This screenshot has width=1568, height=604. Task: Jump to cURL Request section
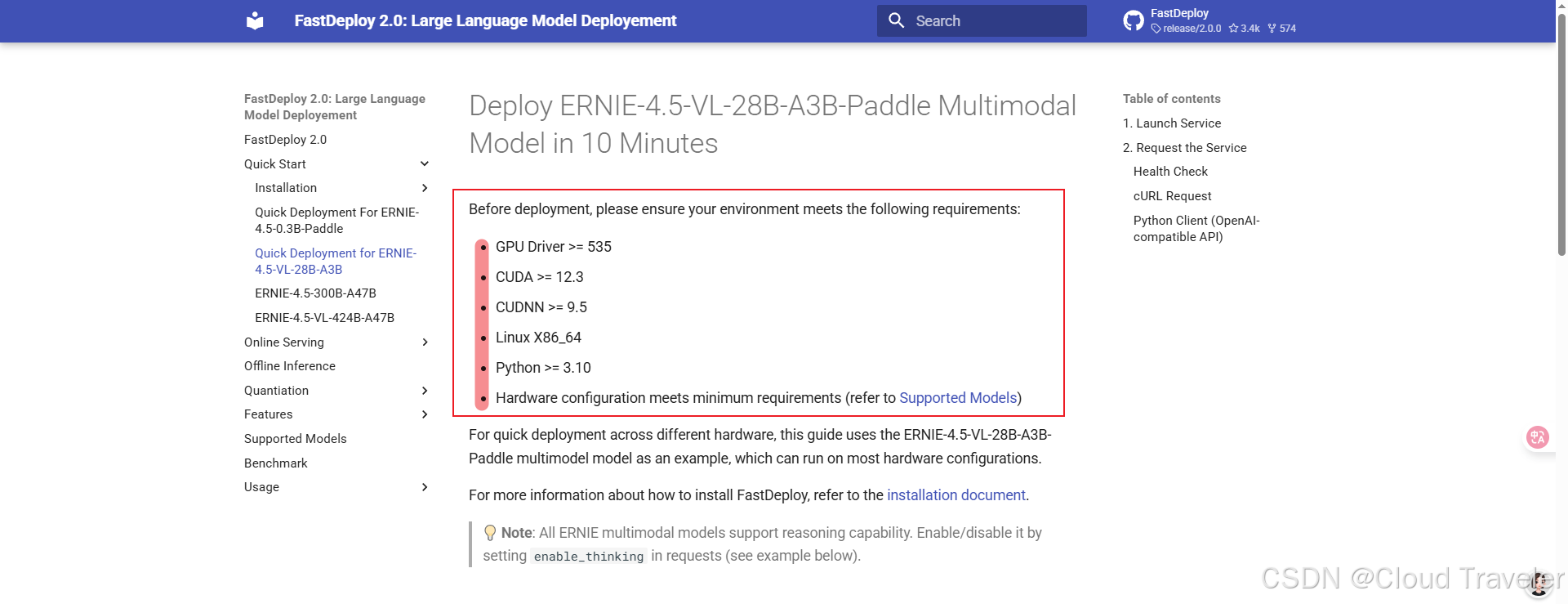pos(1172,196)
